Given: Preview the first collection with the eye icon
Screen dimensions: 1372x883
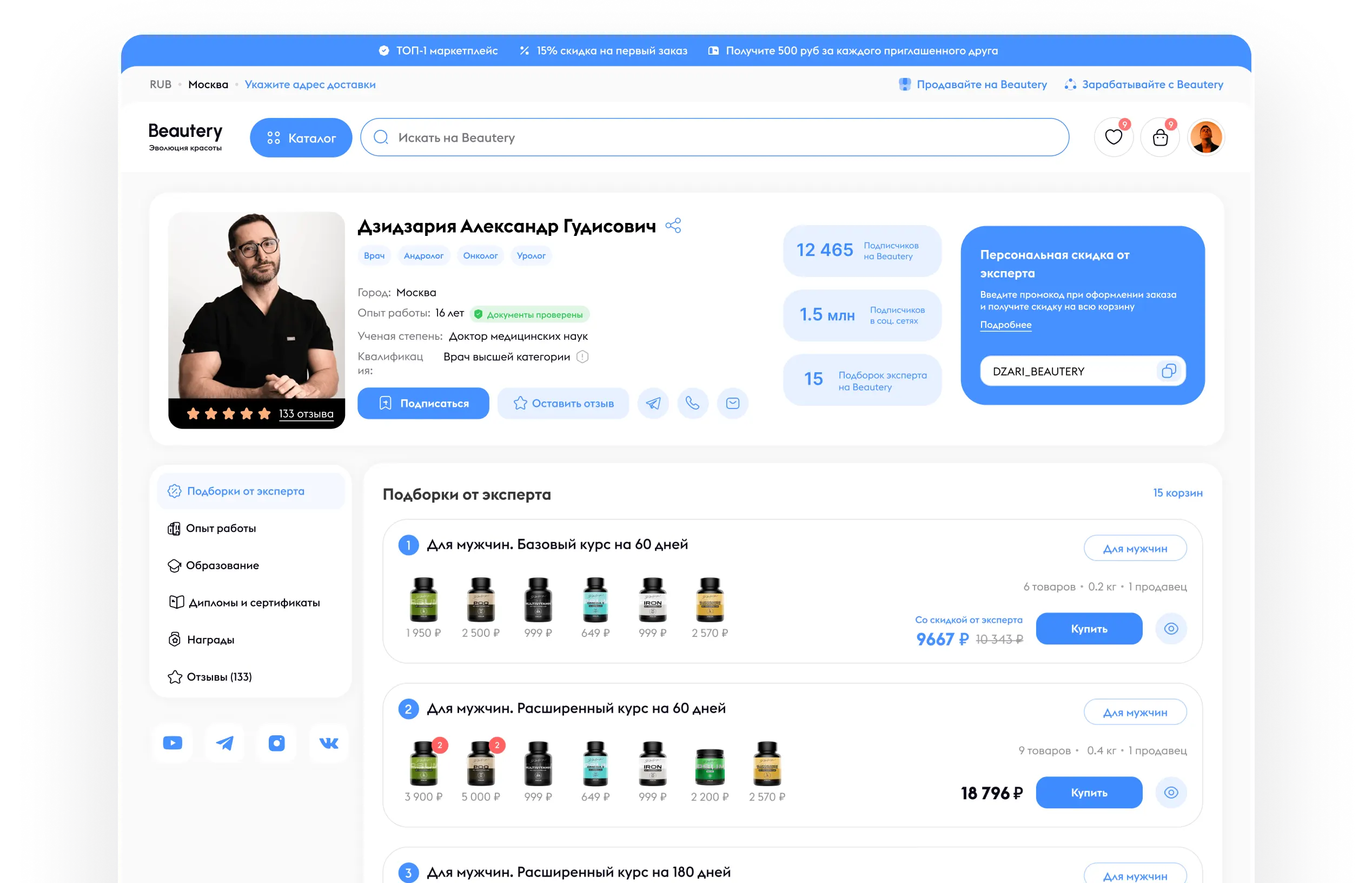Looking at the screenshot, I should tap(1171, 628).
